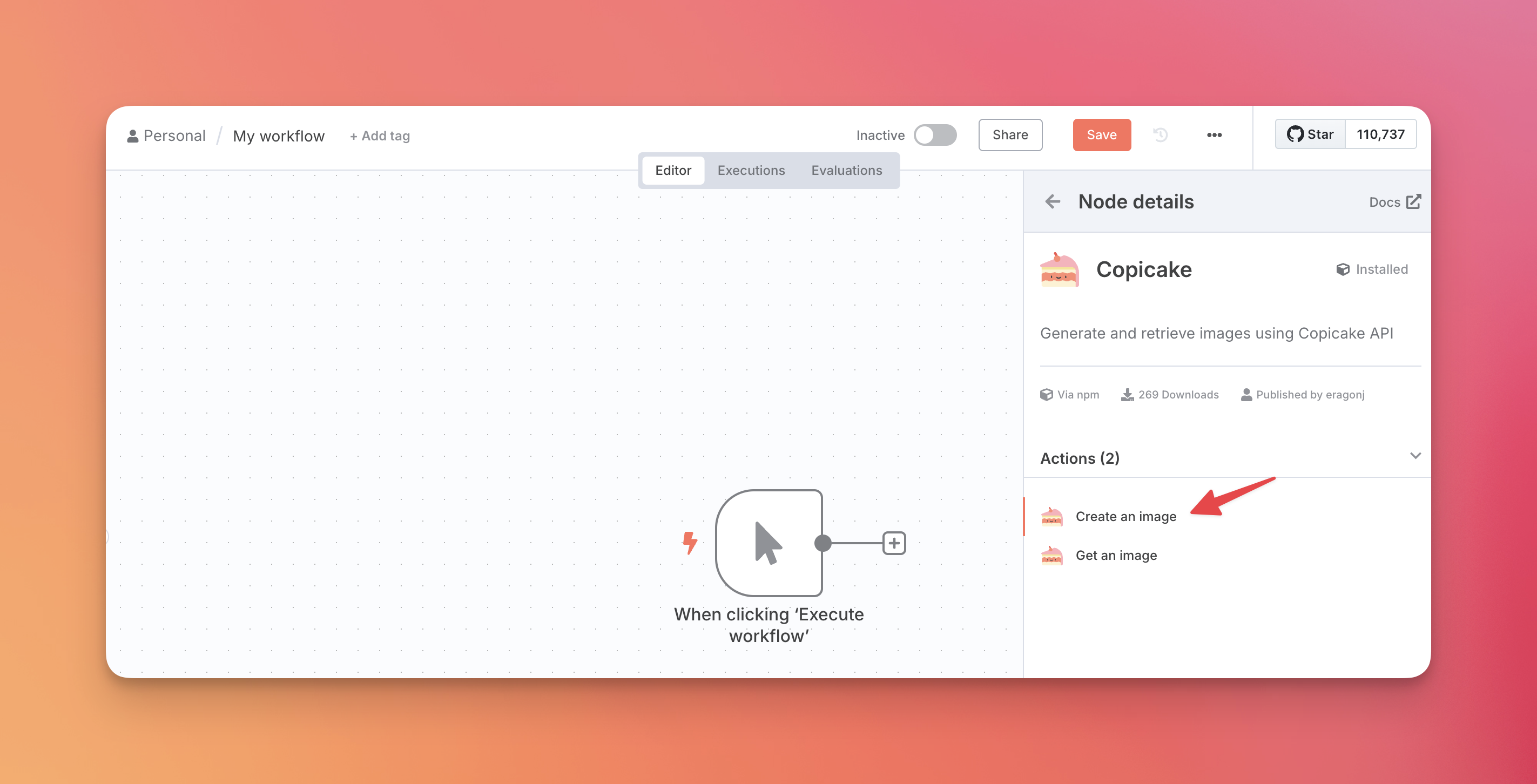Image resolution: width=1537 pixels, height=784 pixels.
Task: Click the My workflow name field
Action: click(x=279, y=136)
